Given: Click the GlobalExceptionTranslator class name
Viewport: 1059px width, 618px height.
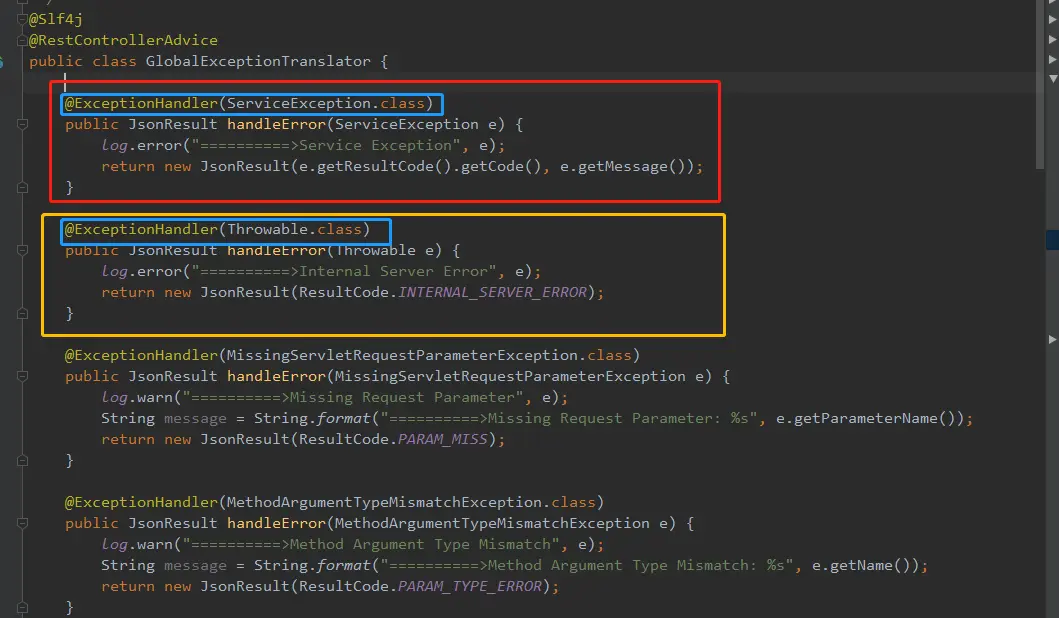Looking at the screenshot, I should tap(258, 61).
